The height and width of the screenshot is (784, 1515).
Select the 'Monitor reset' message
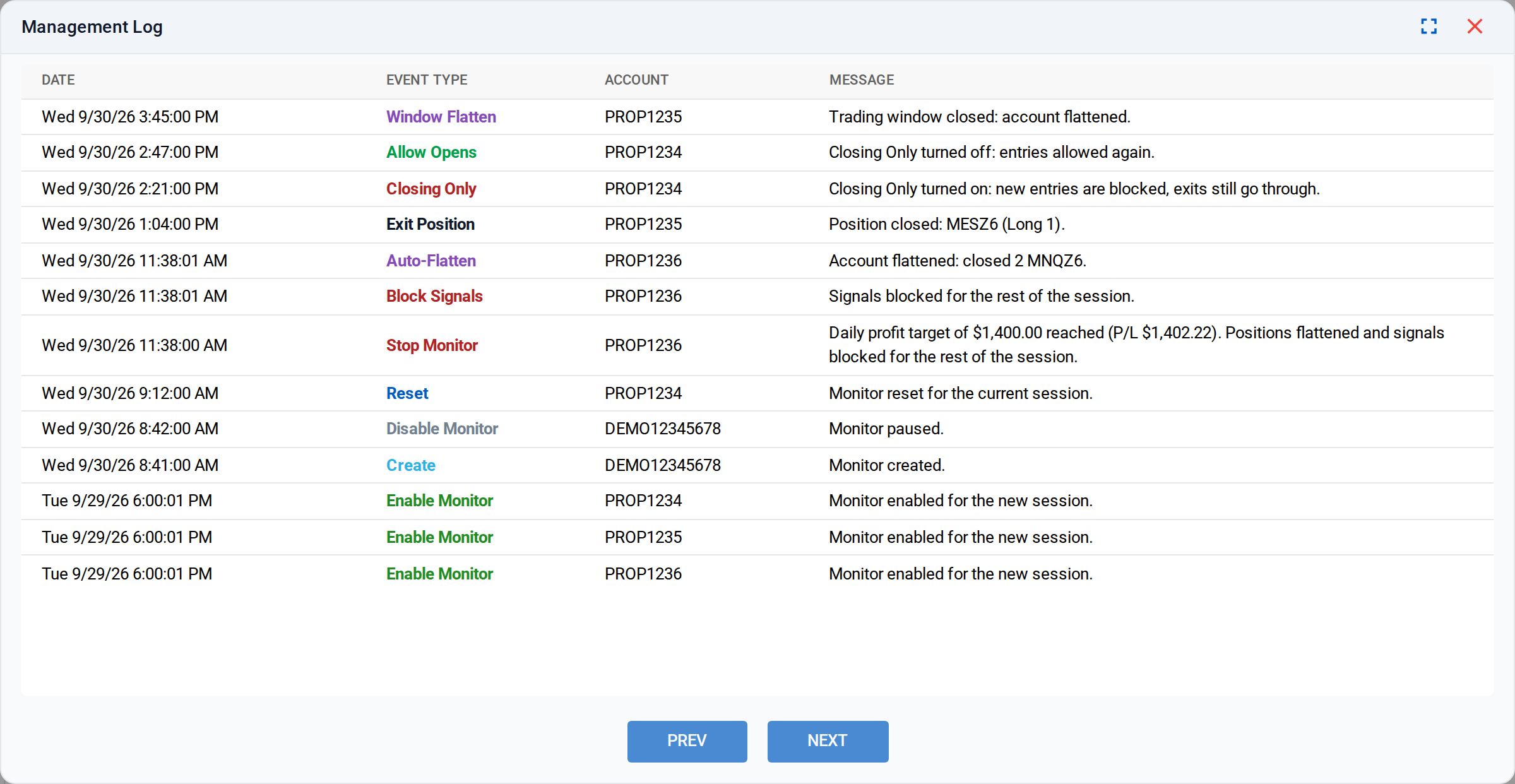(x=961, y=393)
